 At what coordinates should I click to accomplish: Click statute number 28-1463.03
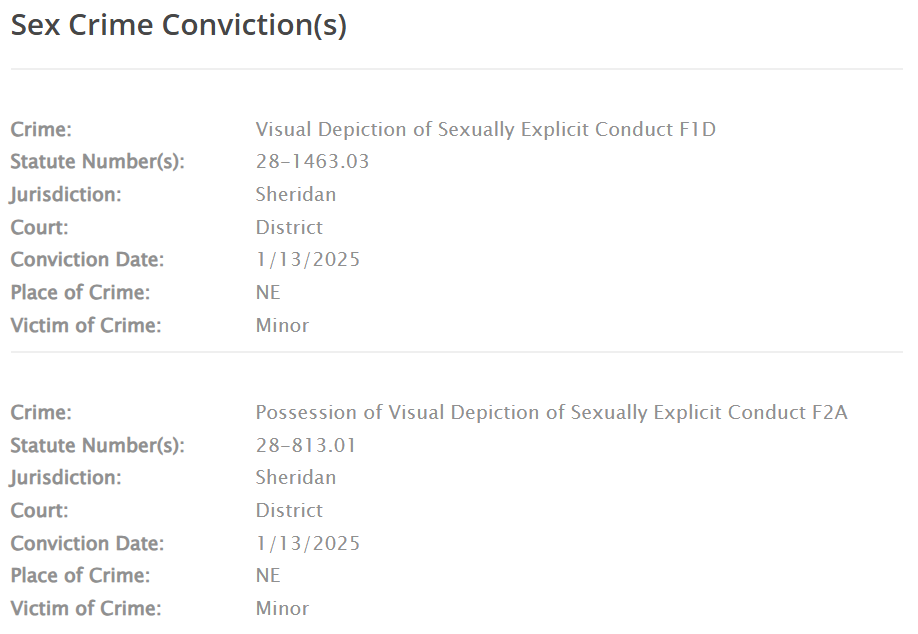[x=312, y=162]
